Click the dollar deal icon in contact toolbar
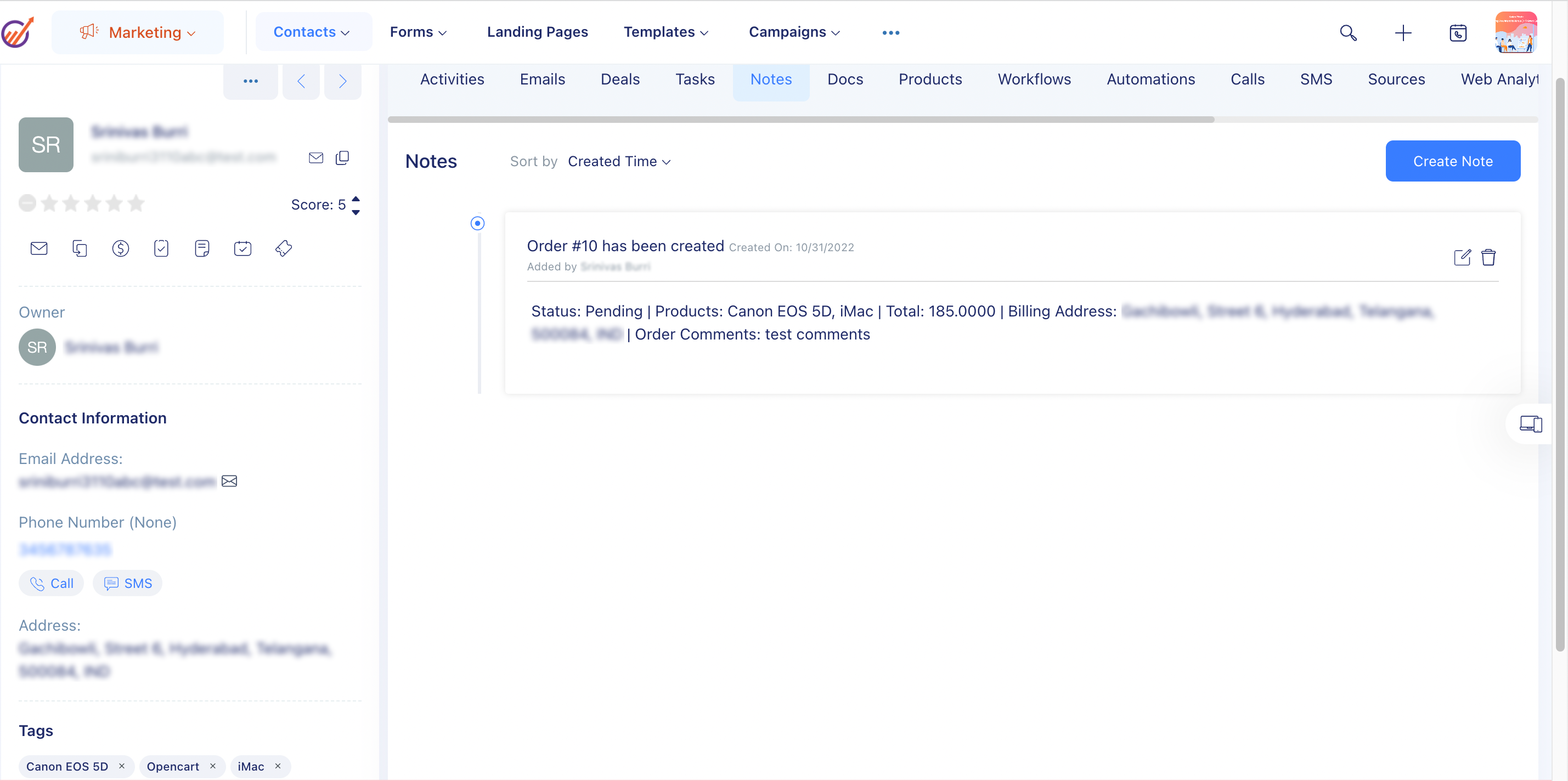 point(121,248)
